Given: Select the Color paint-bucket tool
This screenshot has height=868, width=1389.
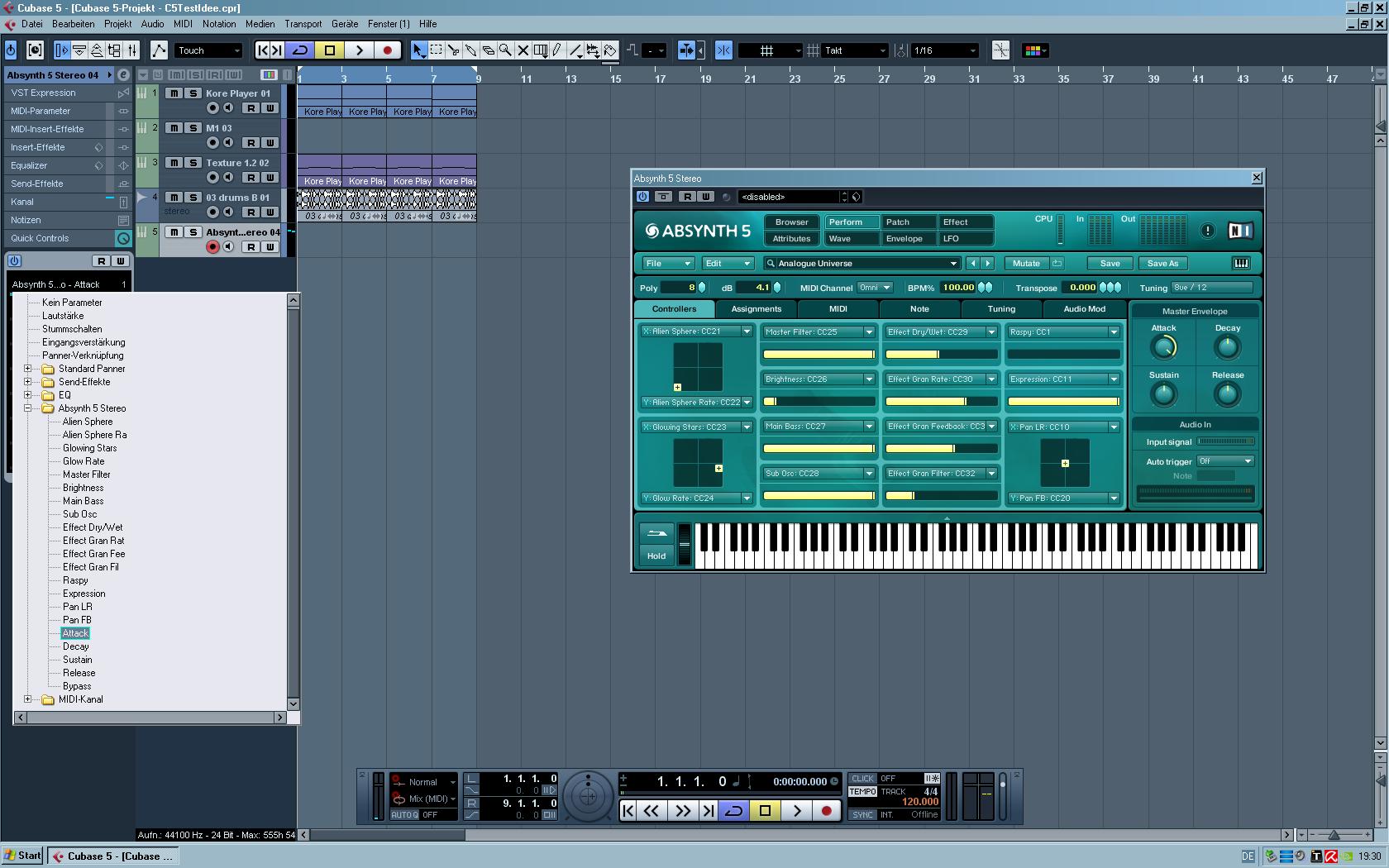Looking at the screenshot, I should [610, 50].
